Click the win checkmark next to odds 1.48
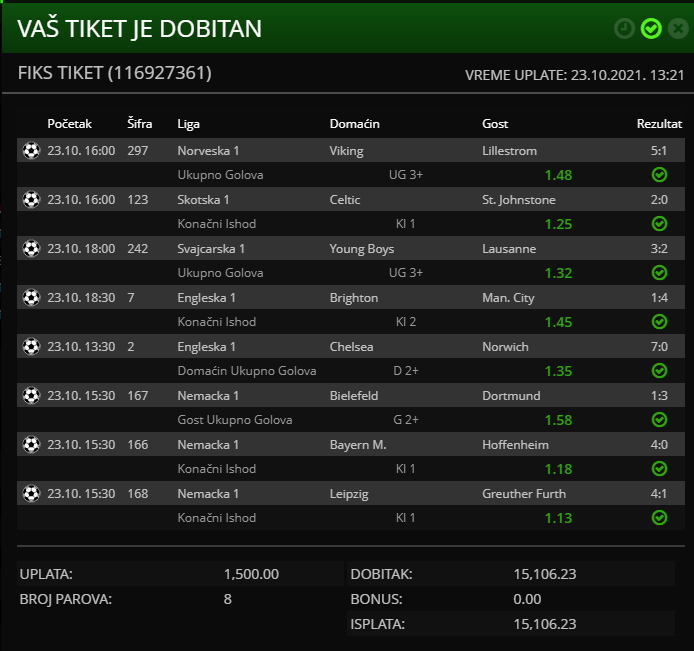694x651 pixels. tap(659, 175)
